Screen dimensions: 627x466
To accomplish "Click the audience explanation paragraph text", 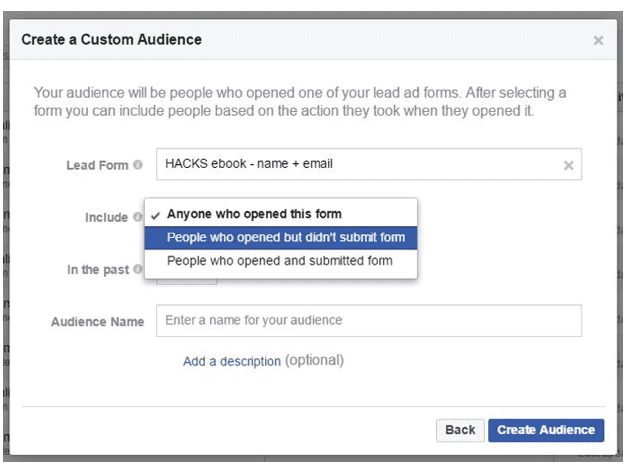I will tap(300, 101).
